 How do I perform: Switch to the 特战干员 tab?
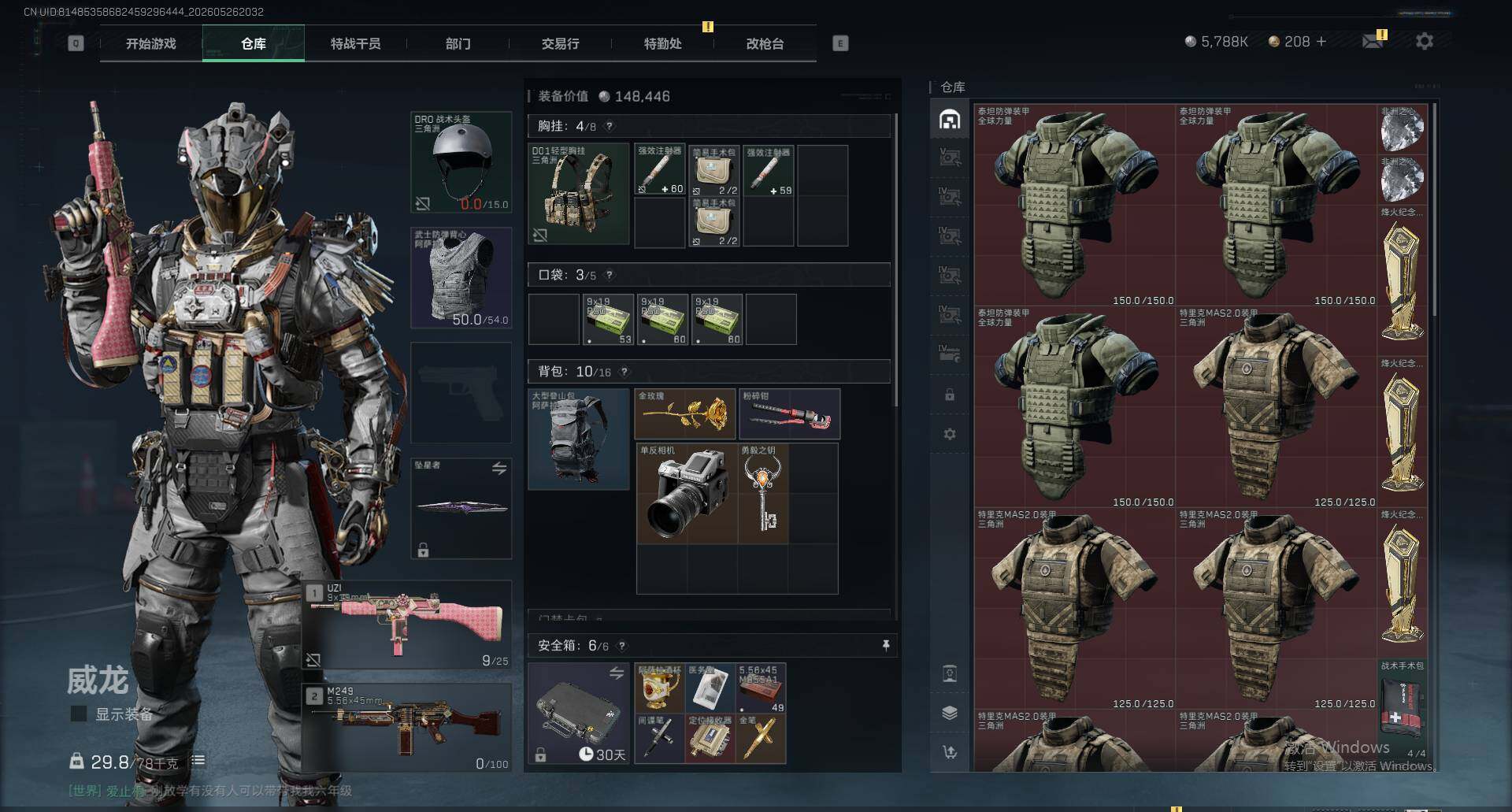click(x=355, y=43)
